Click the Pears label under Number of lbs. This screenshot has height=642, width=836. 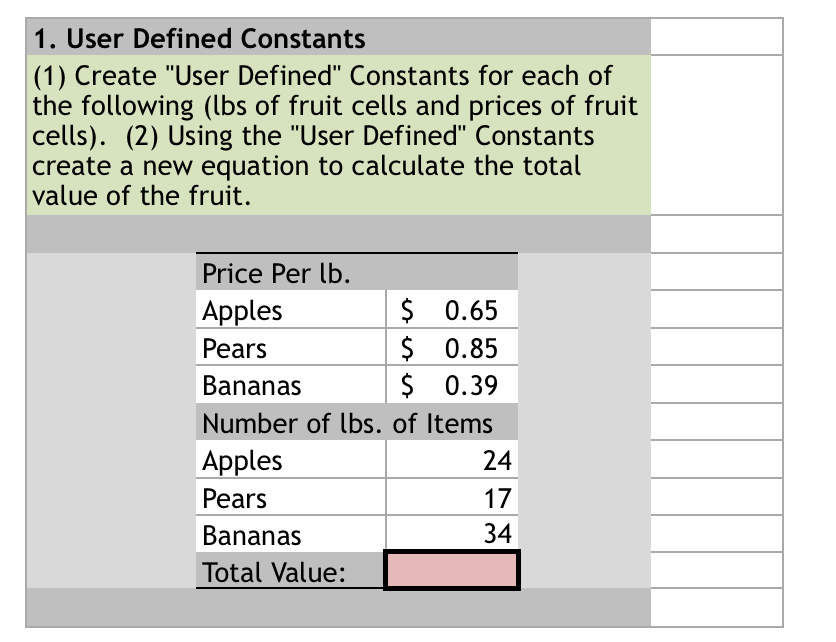(x=291, y=497)
